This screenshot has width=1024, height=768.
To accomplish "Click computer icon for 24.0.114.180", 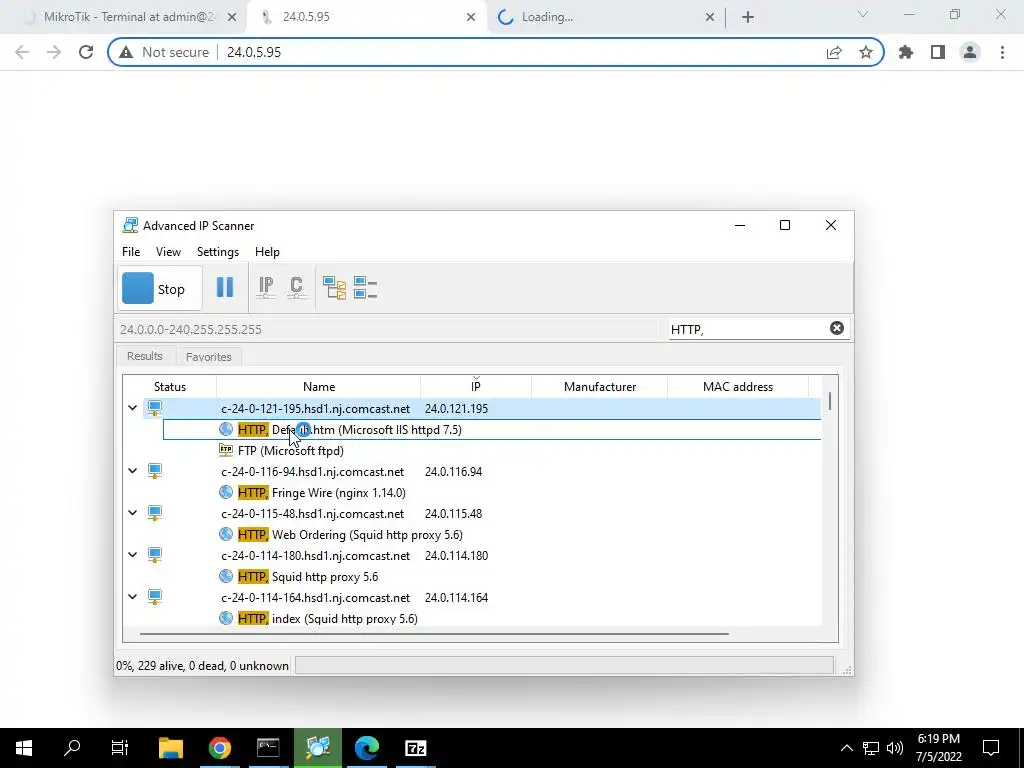I will (x=155, y=554).
